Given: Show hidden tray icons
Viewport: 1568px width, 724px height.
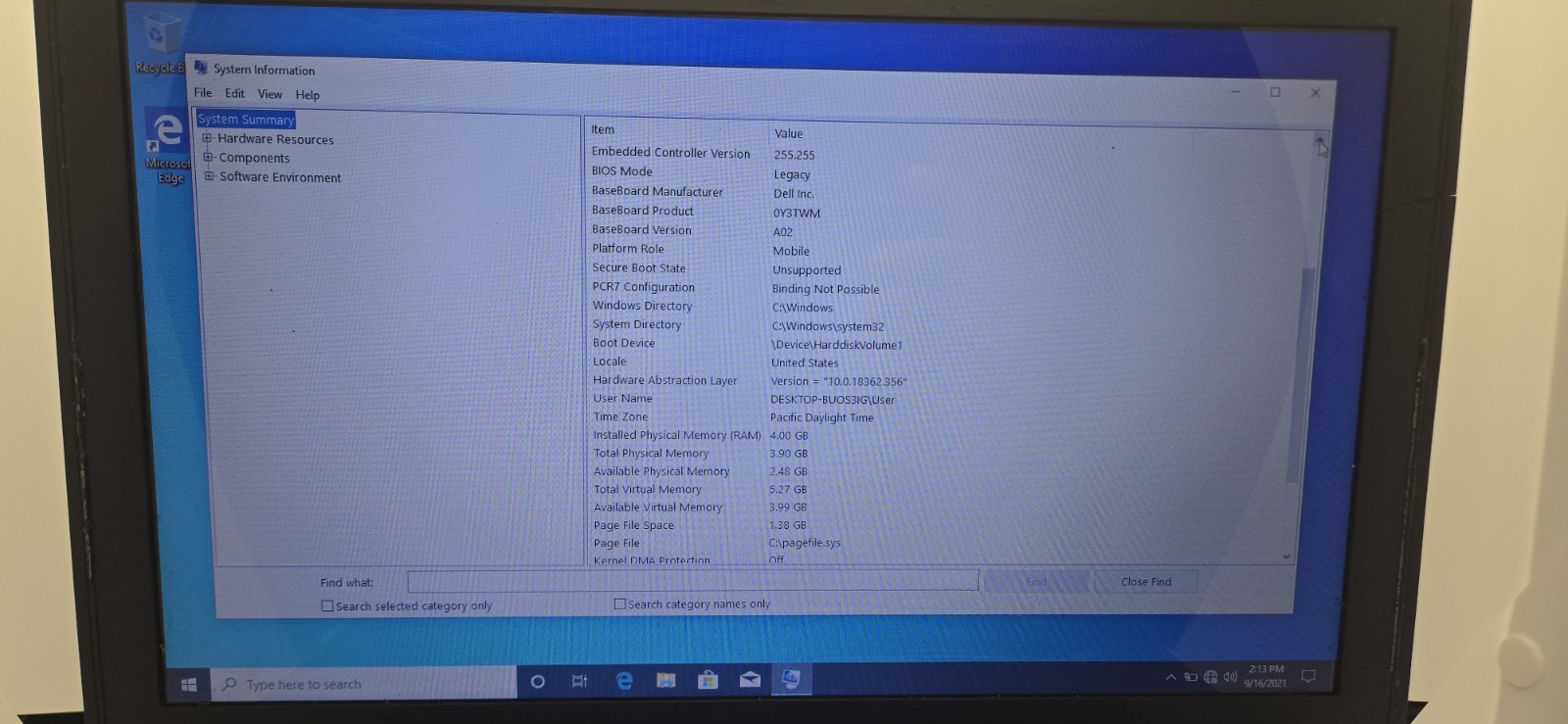Looking at the screenshot, I should coord(1171,677).
